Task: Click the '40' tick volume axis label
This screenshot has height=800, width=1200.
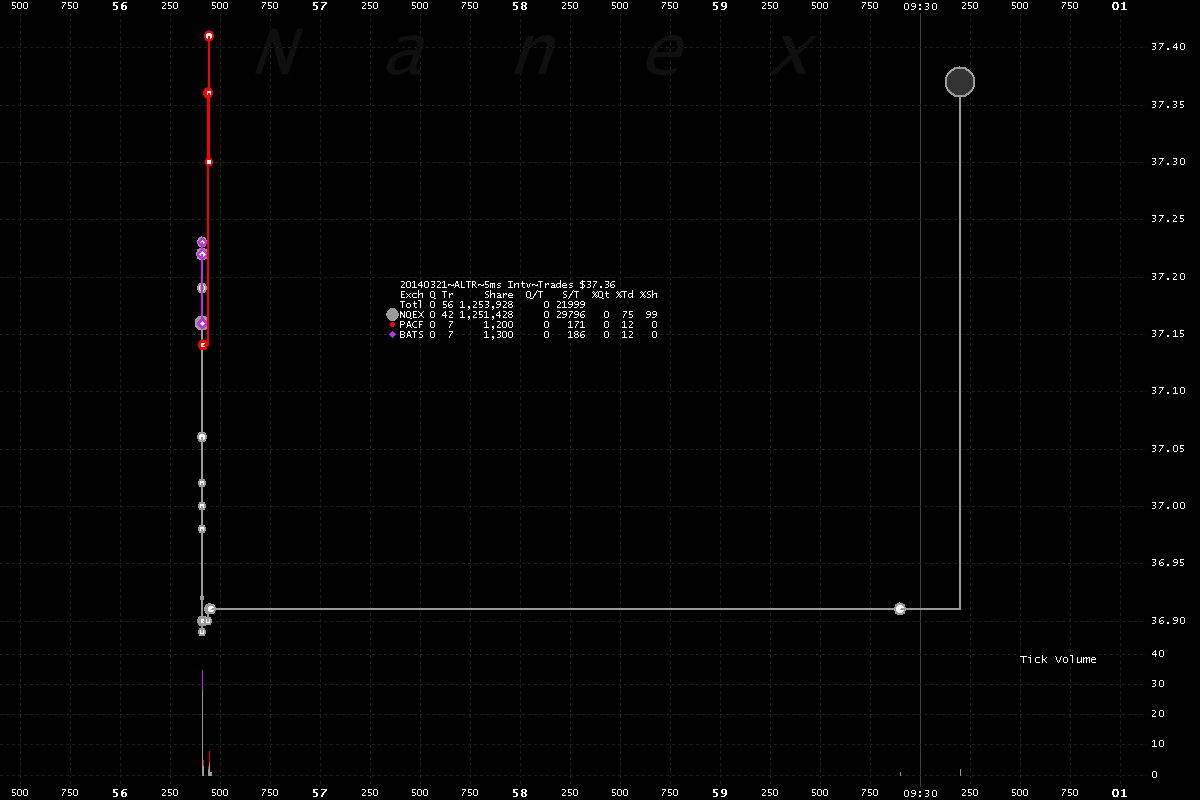Action: coord(1157,653)
